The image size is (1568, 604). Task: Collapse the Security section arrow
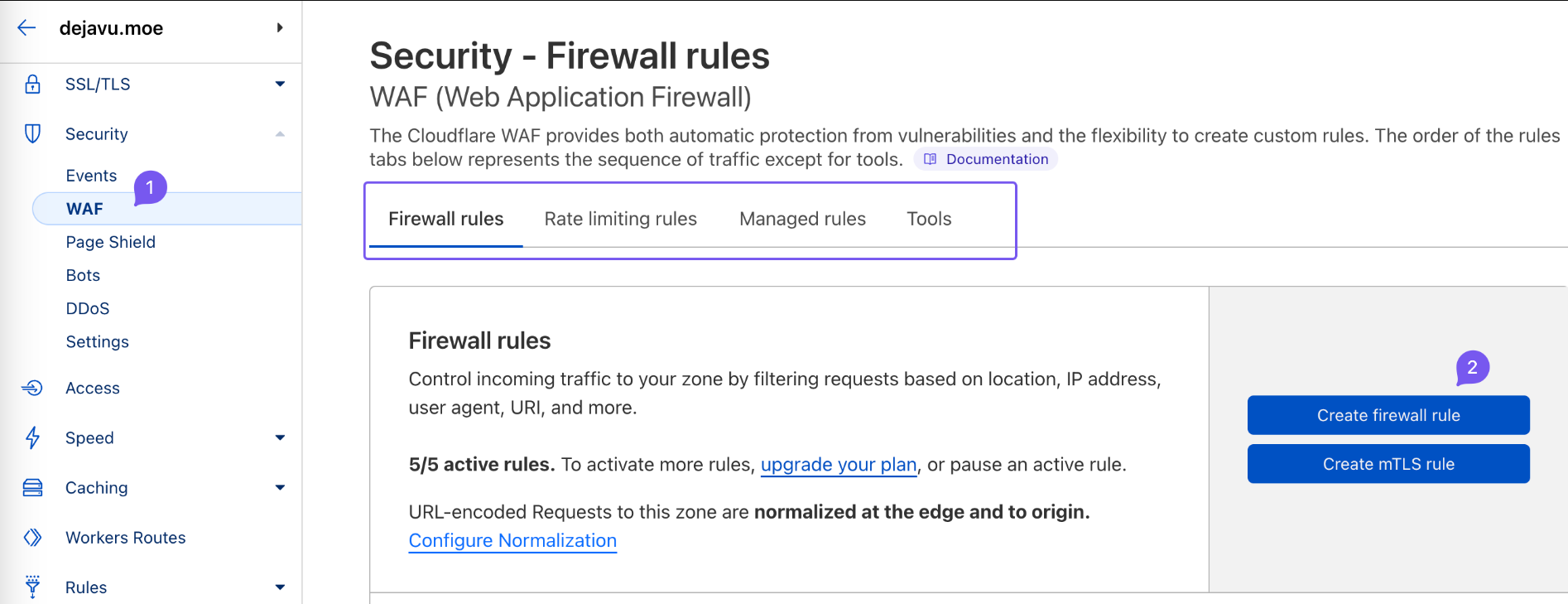(x=280, y=134)
